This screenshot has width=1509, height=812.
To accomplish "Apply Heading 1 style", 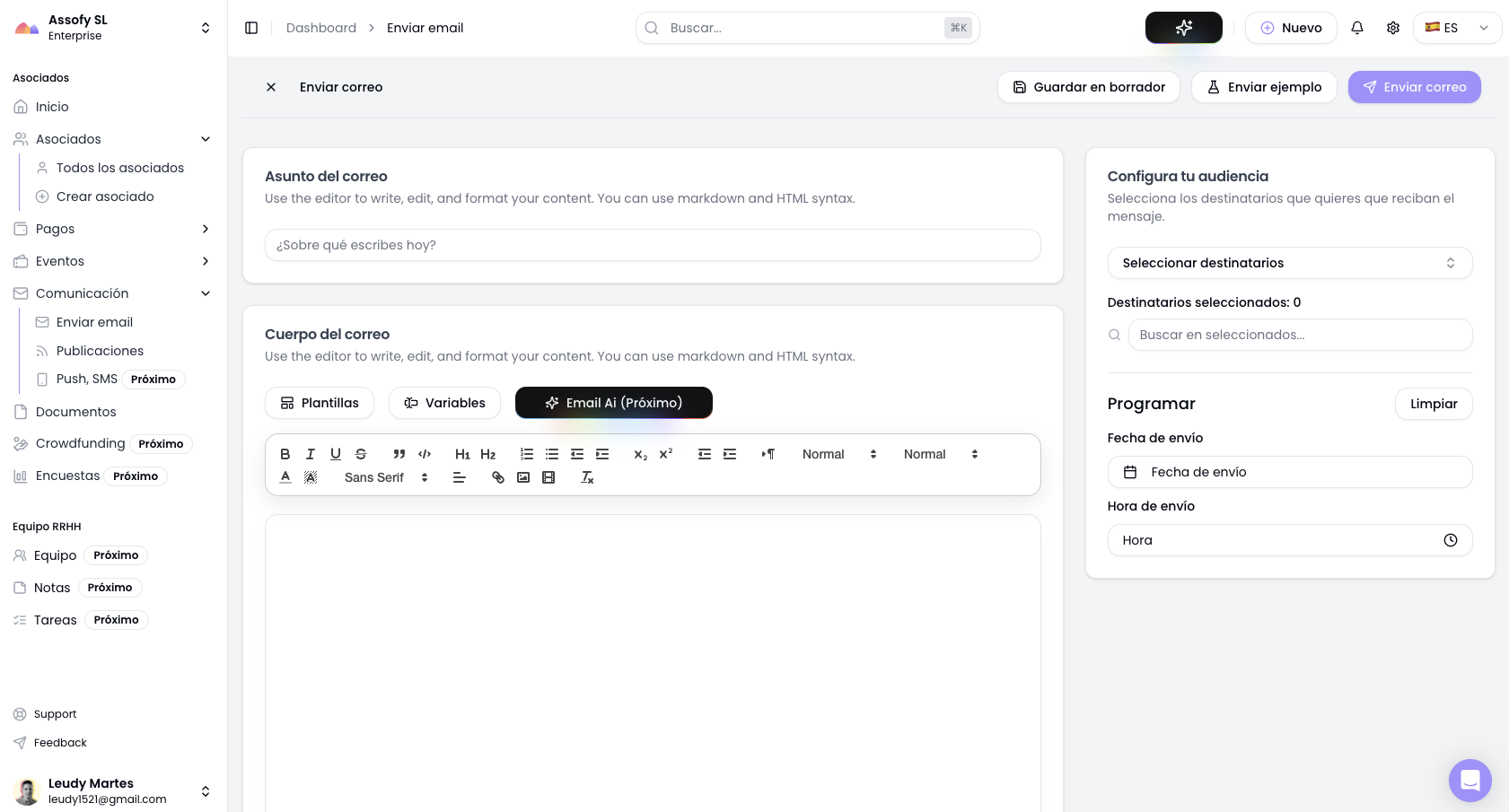I will (462, 454).
